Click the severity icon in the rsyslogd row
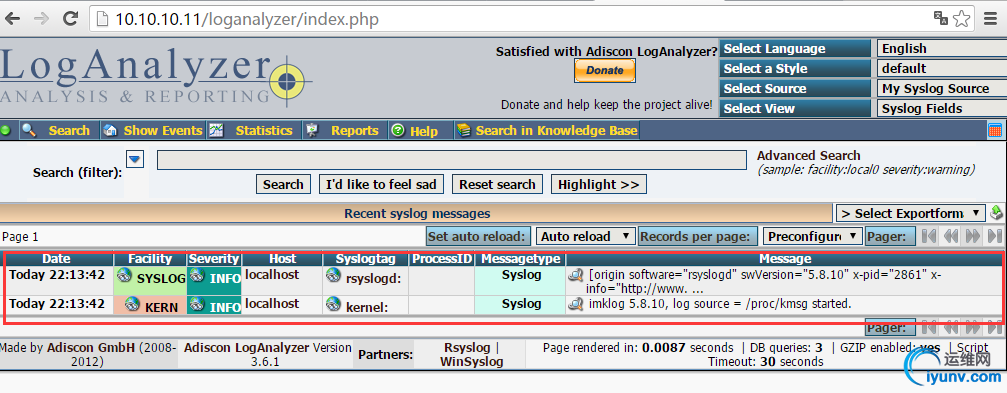Image resolution: width=1007 pixels, height=393 pixels. click(198, 276)
